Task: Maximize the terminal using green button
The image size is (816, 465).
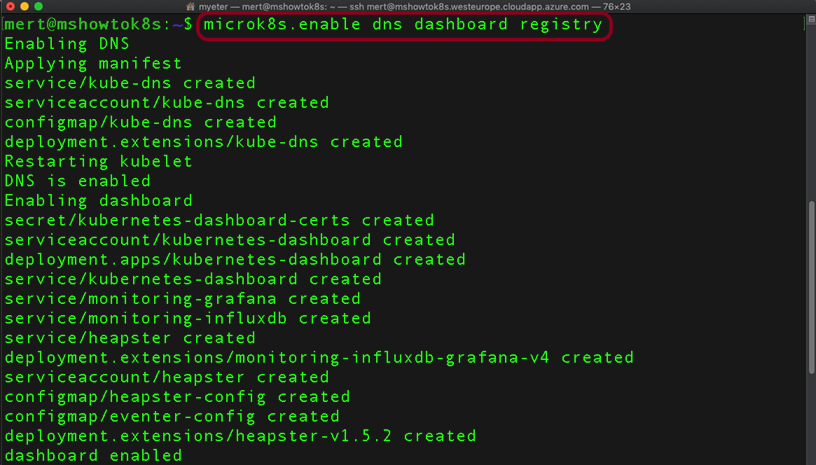Action: [38, 6]
